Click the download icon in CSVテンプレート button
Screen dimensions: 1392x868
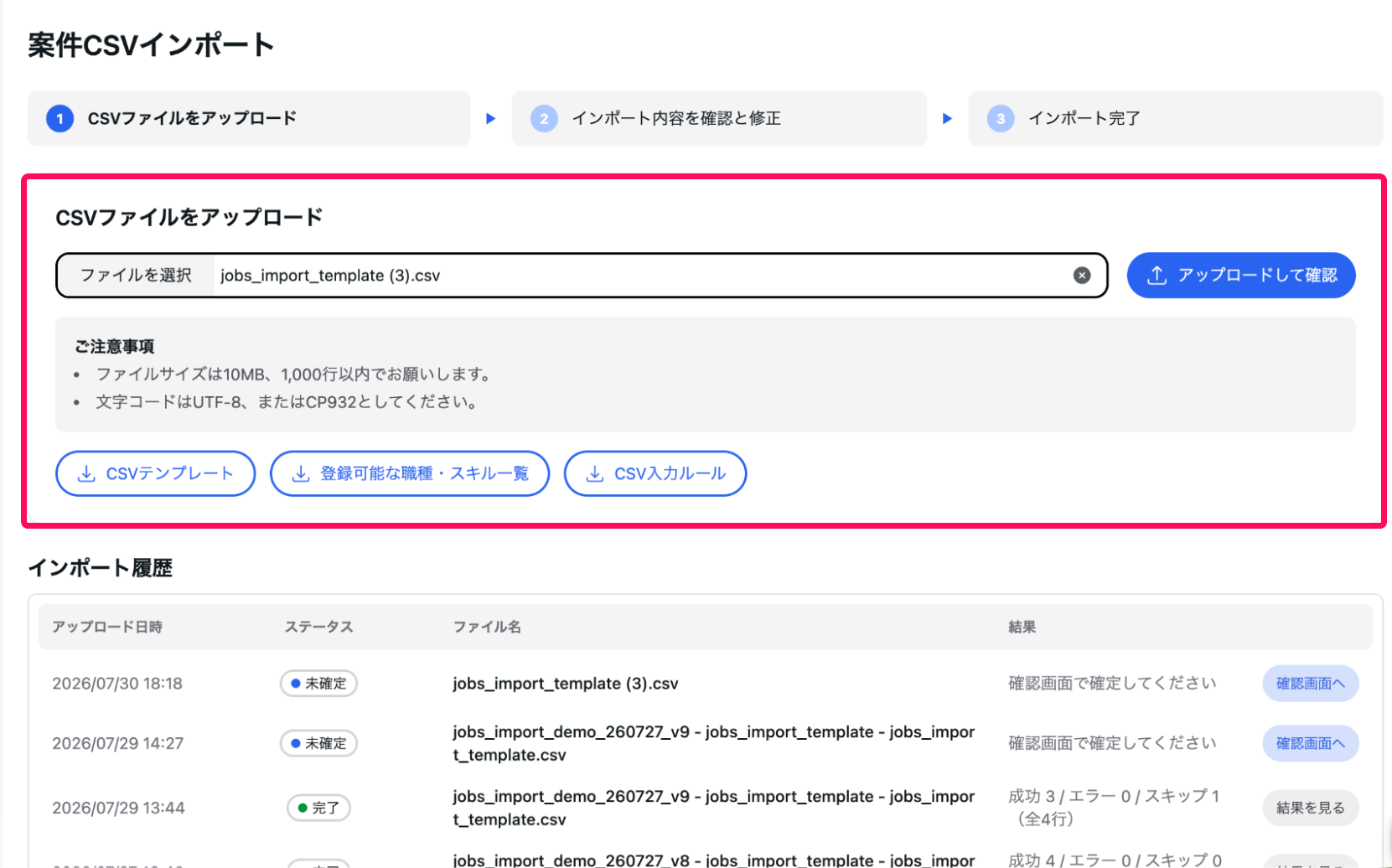86,473
